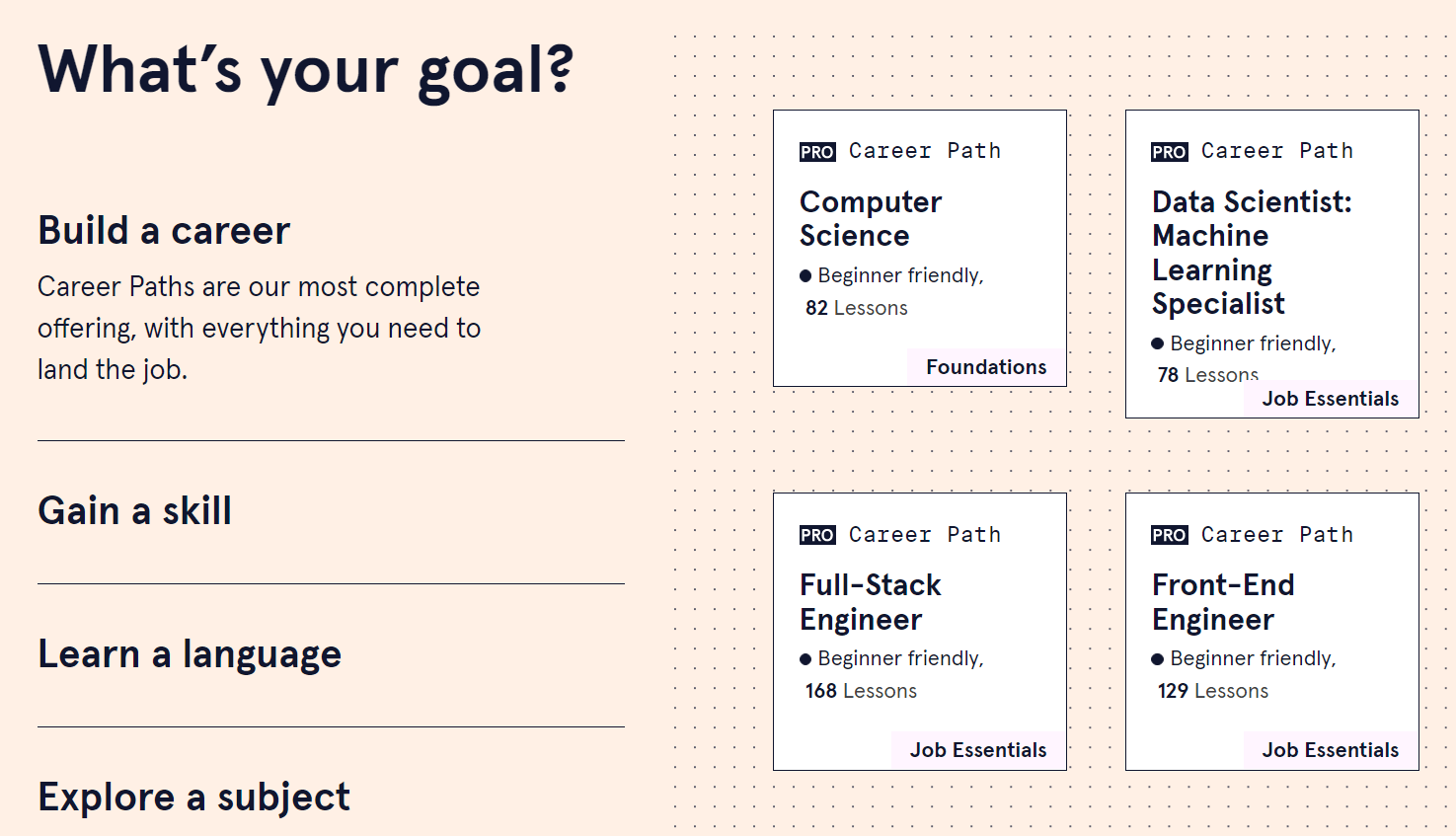Expand the Explore a subject section
This screenshot has height=836, width=1456.
(x=193, y=798)
